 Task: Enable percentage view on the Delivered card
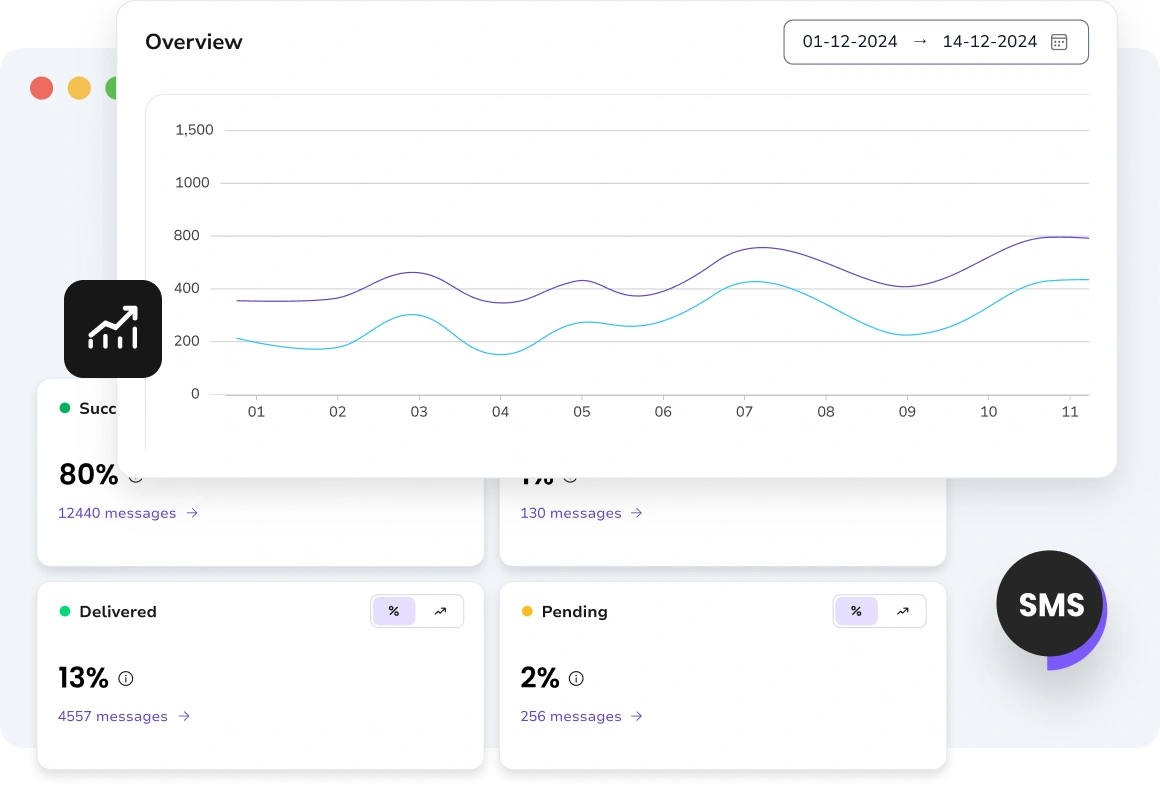(393, 610)
